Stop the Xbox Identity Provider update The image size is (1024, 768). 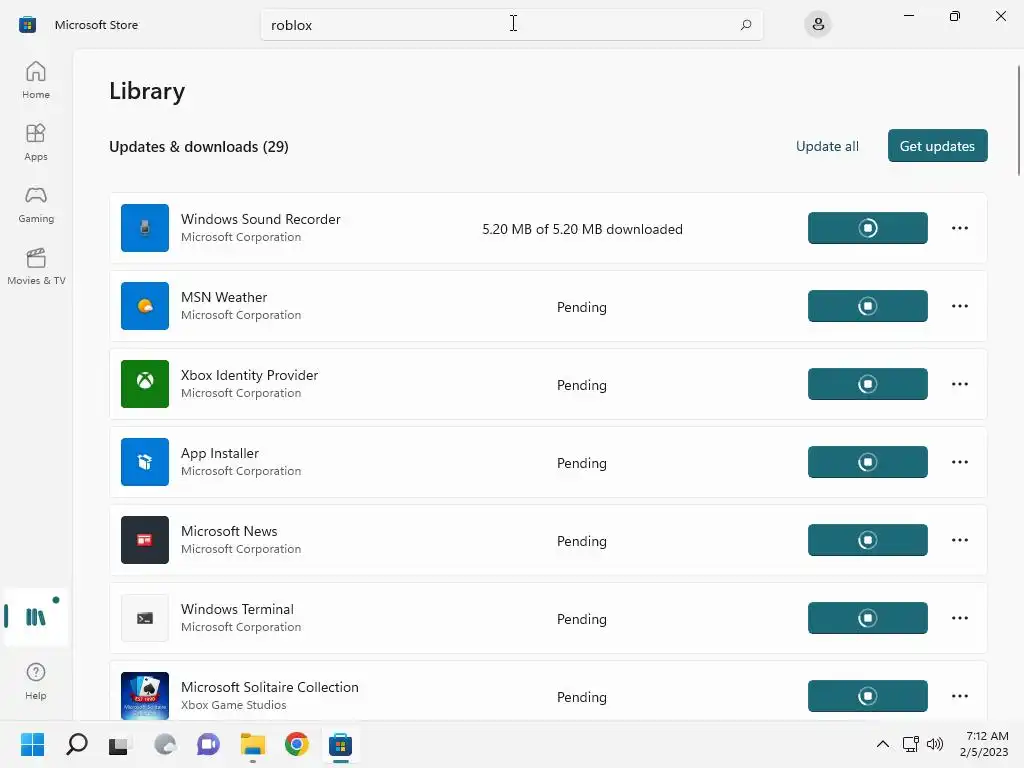pyautogui.click(x=867, y=384)
